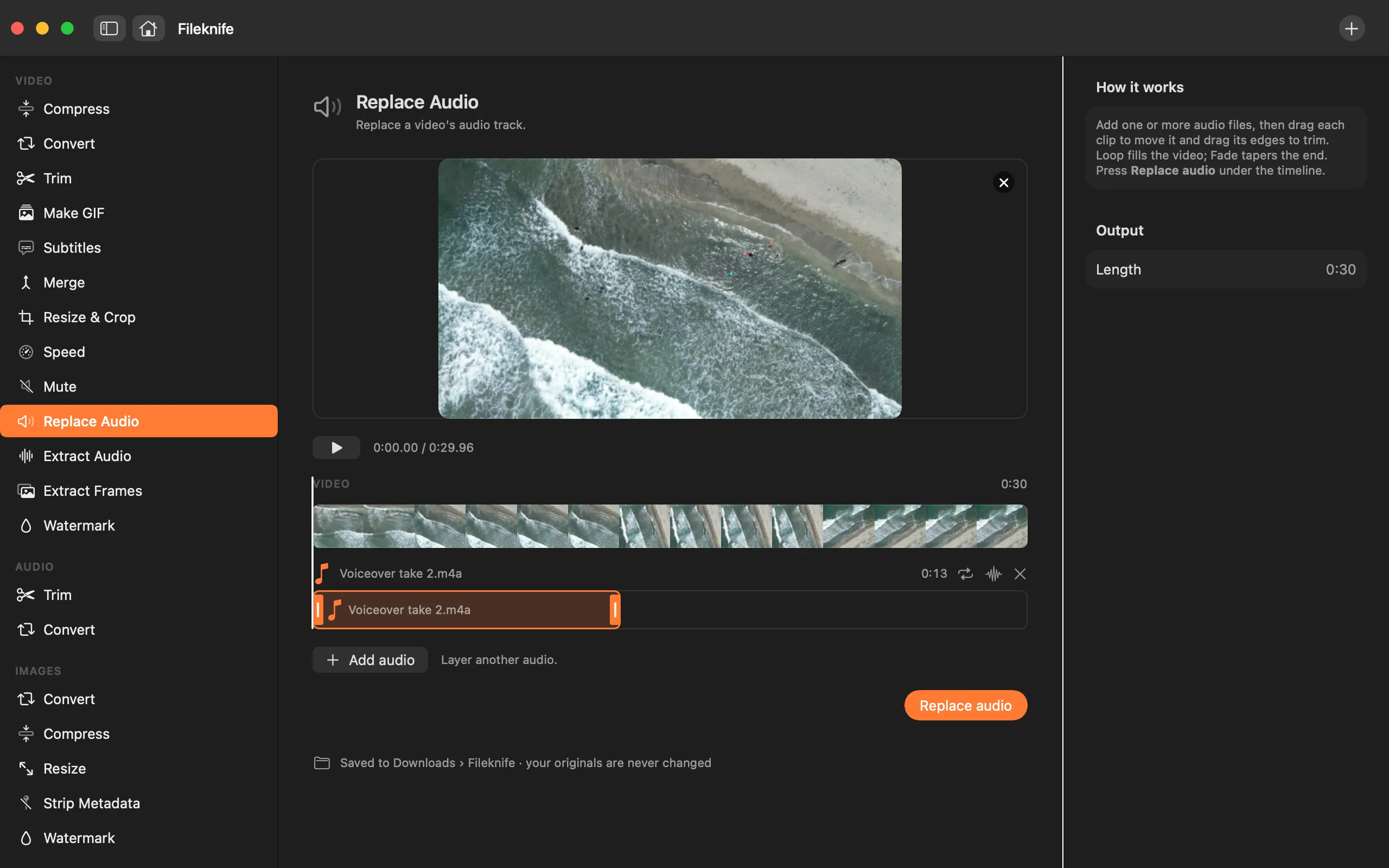Open Video Trim tool
The height and width of the screenshot is (868, 1389).
(x=139, y=178)
